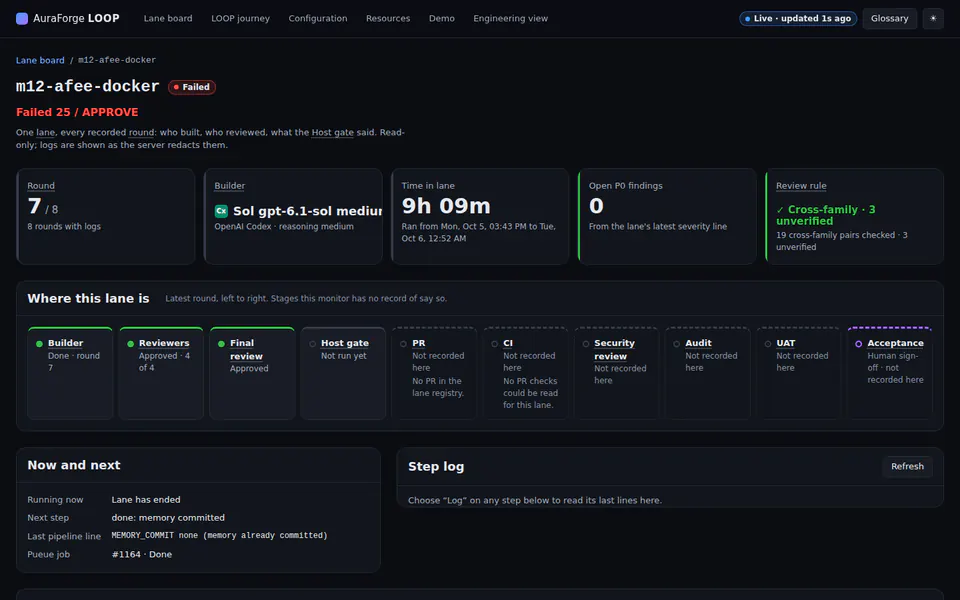
Task: Click the Host gate stage status circle
Action: tap(312, 343)
